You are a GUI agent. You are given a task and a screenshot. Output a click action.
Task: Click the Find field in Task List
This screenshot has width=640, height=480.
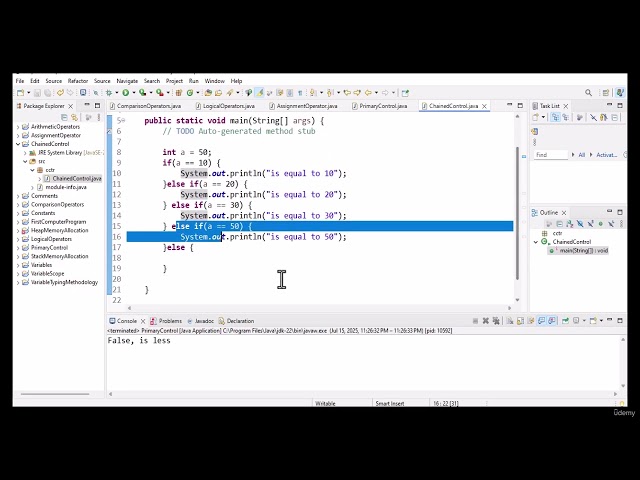click(x=550, y=155)
